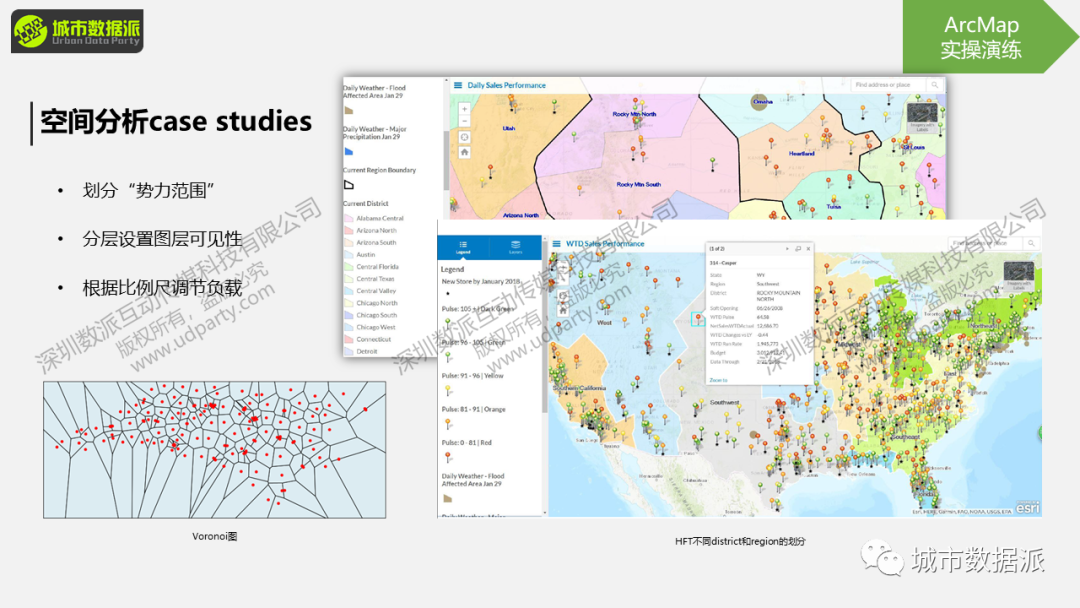This screenshot has height=608, width=1080.
Task: Switch WTD map basemap to Imagery thumbnail
Action: (x=1019, y=275)
